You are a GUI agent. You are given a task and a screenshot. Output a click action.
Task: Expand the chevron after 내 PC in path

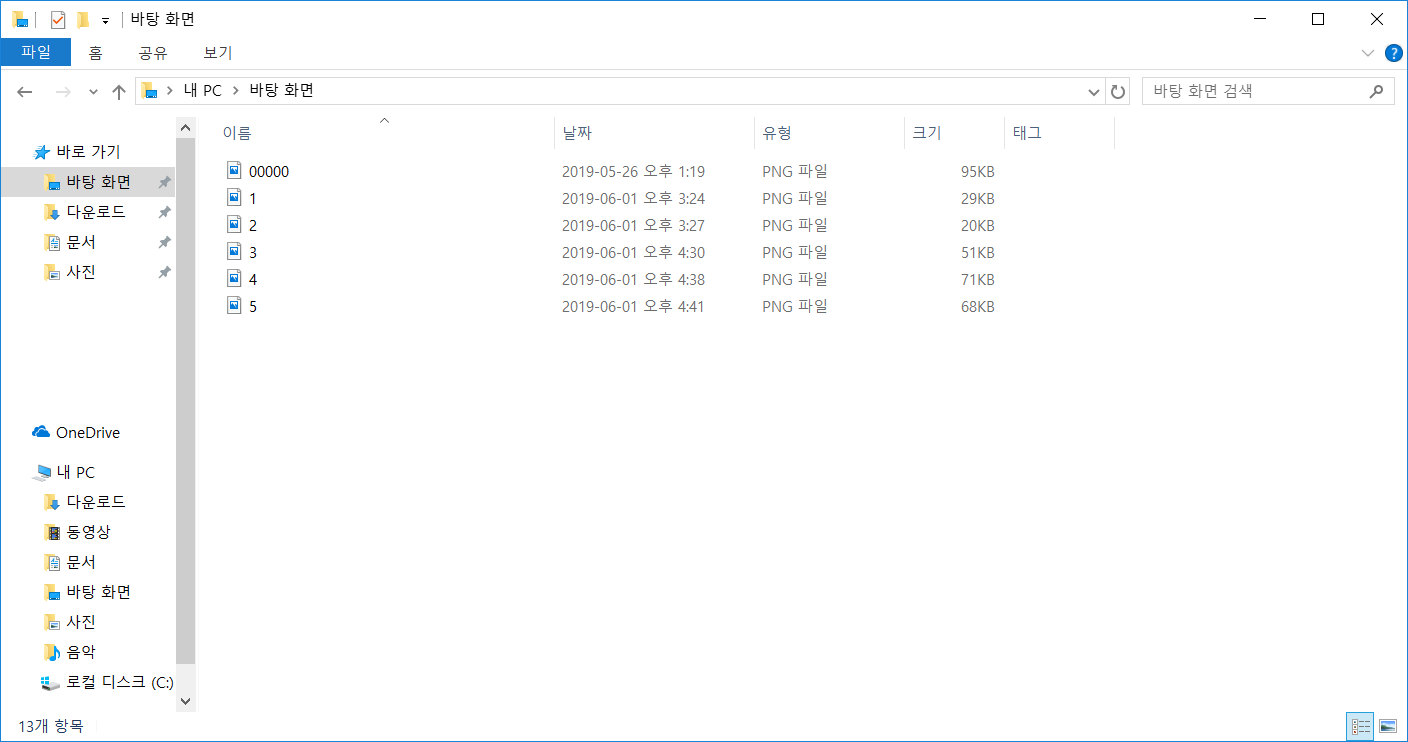[236, 90]
